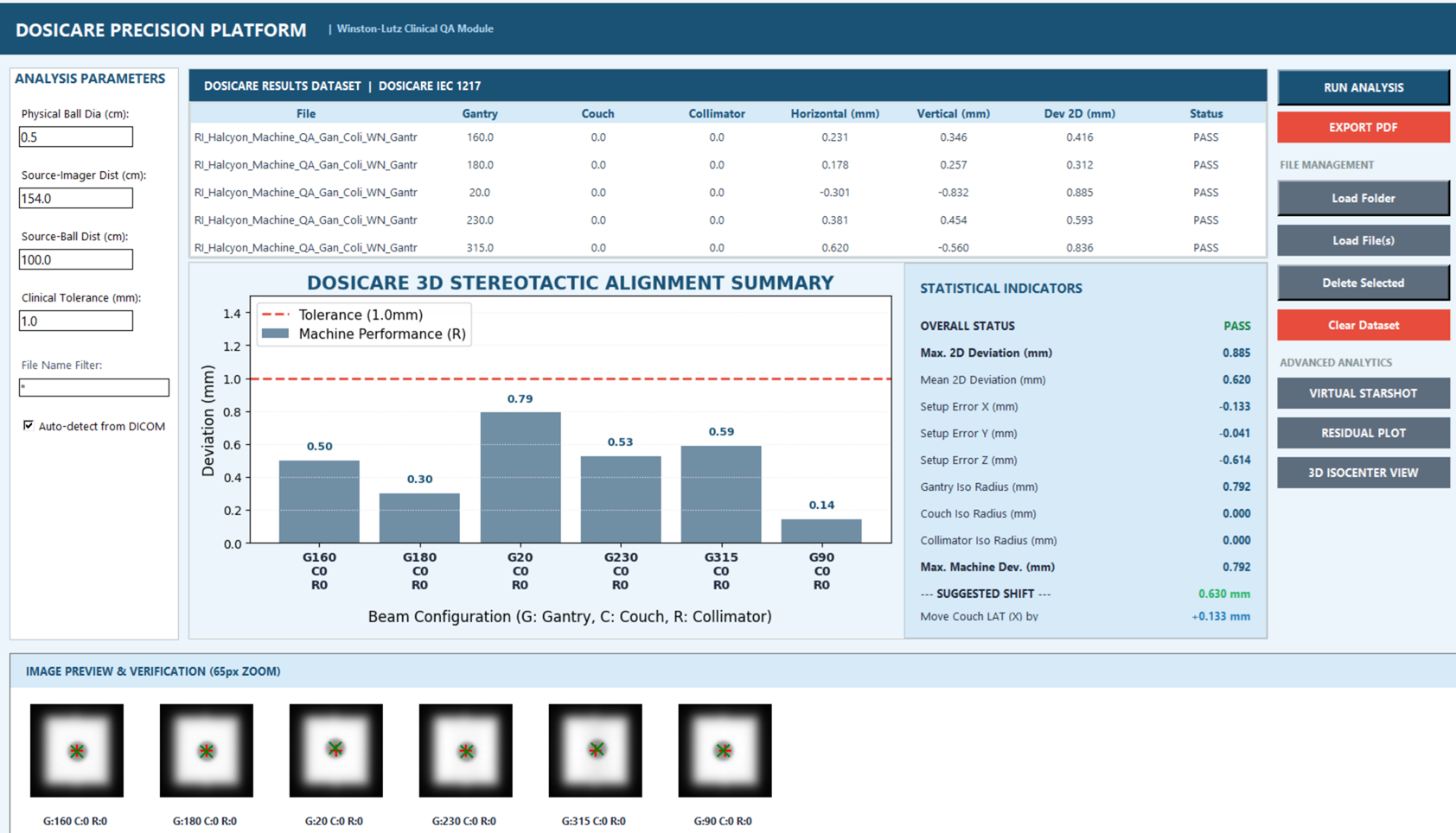Click the Tolerance (1.0mm) legend entry

[x=342, y=315]
